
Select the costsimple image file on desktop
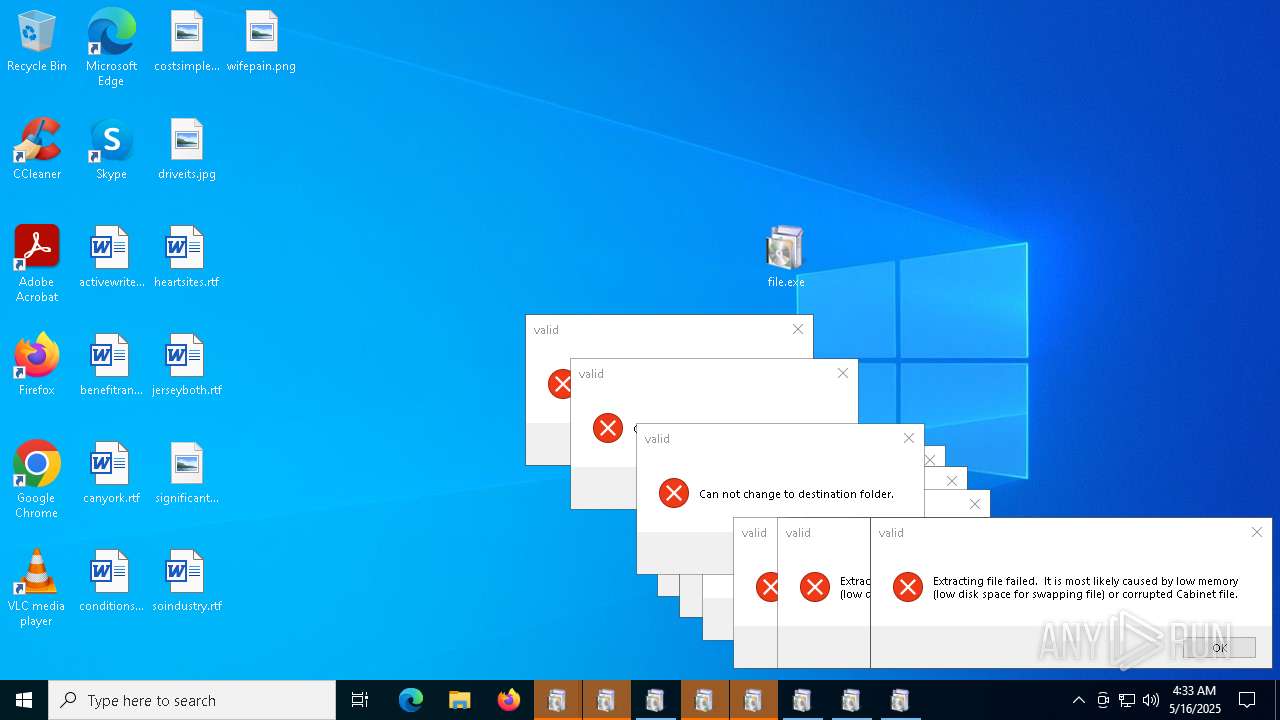187,42
